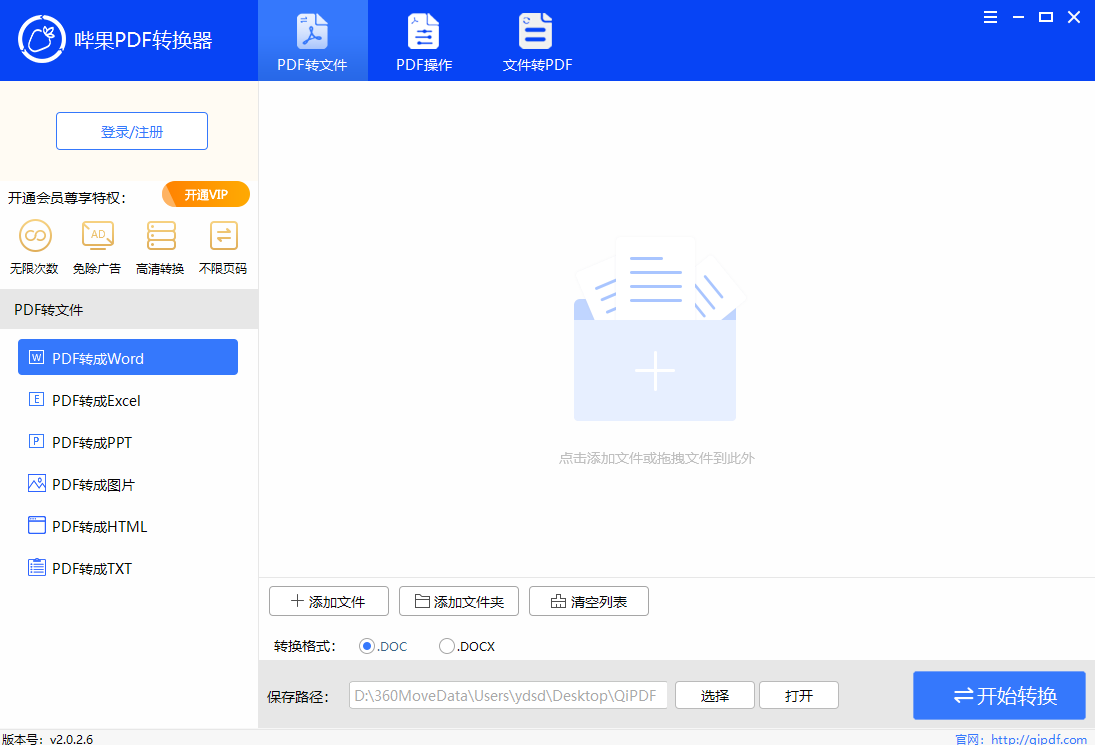This screenshot has height=745, width=1095.
Task: Click the 开始转换 button
Action: tap(999, 695)
